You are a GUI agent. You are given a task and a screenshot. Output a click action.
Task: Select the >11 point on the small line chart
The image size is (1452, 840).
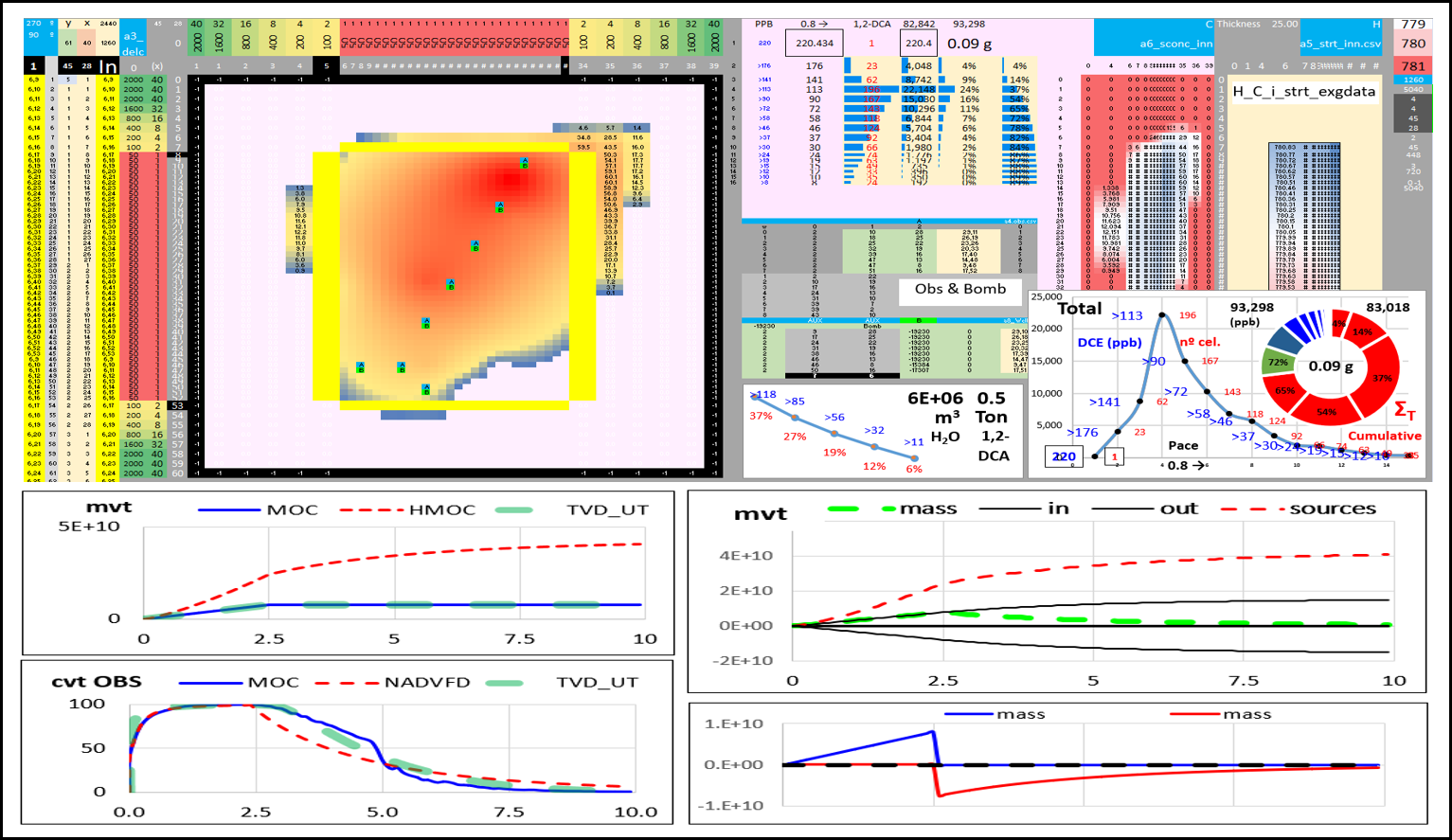tap(914, 457)
